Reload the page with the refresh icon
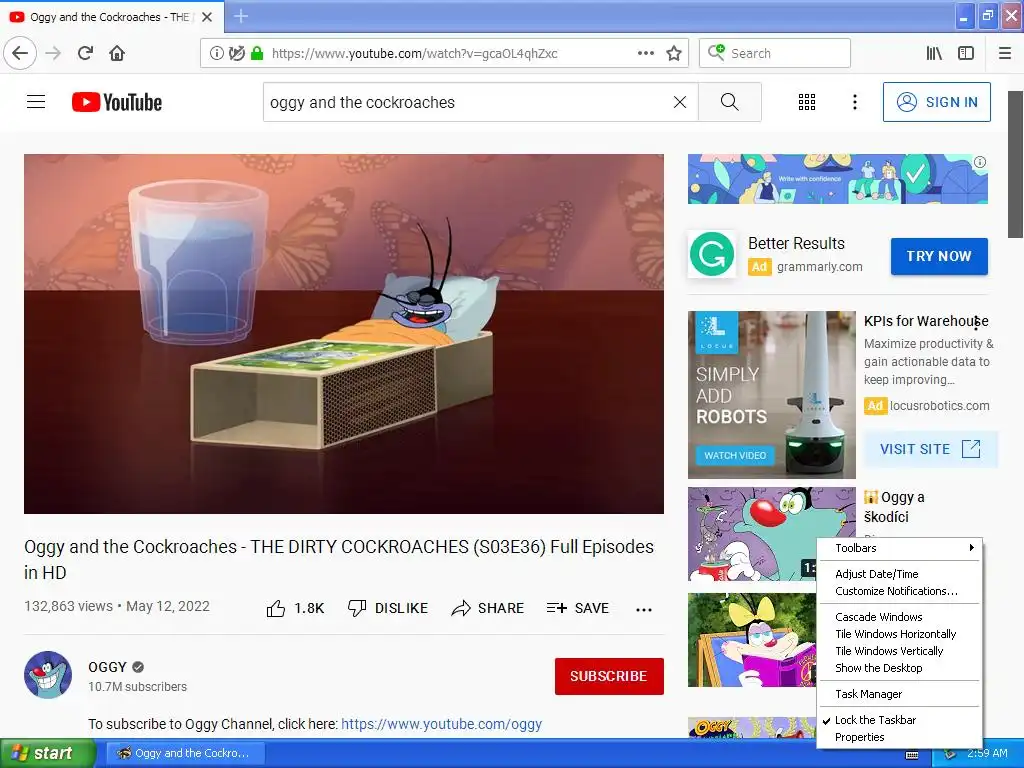The width and height of the screenshot is (1024, 768). tap(85, 53)
